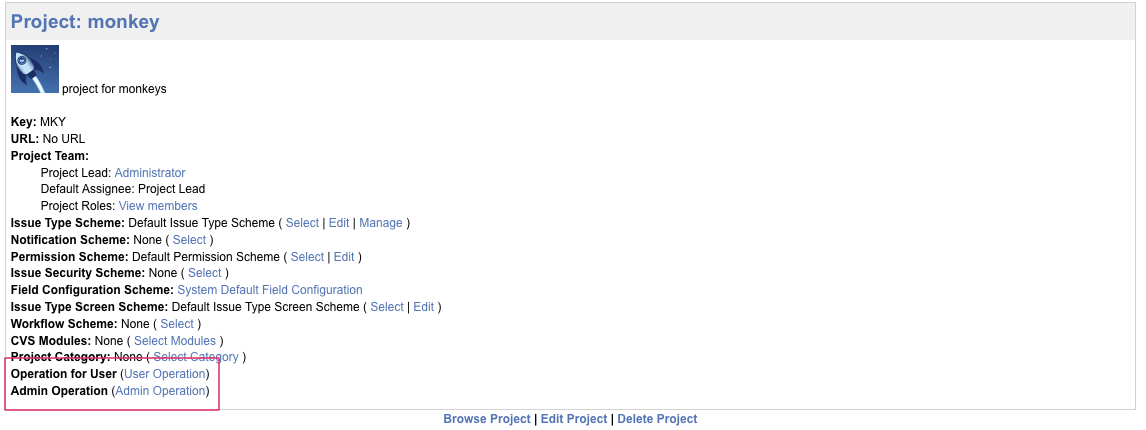Go to Browse Project
Image resolution: width=1146 pixels, height=430 pixels.
click(x=487, y=419)
